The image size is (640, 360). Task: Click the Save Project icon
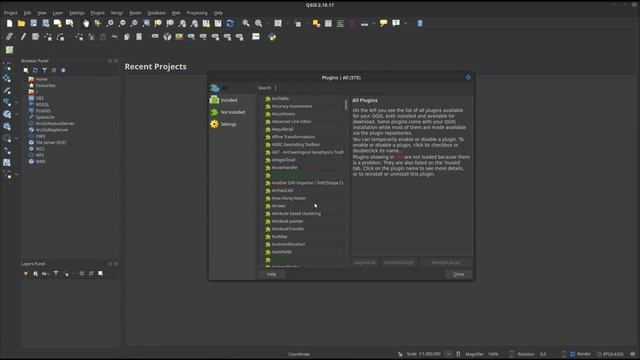(x=33, y=23)
